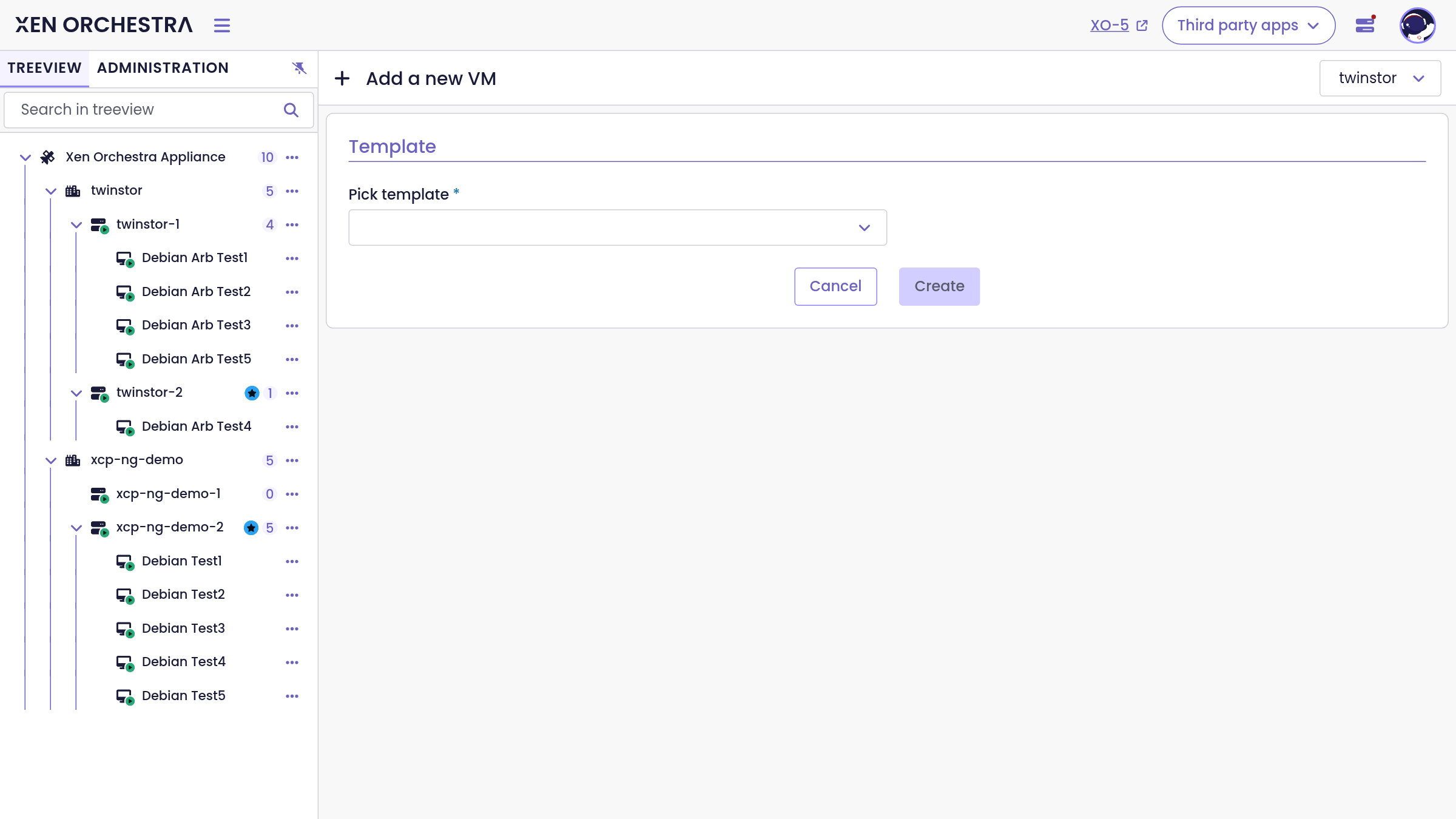The width and height of the screenshot is (1456, 819).
Task: Select Debian Arb Test5 in the tree
Action: [197, 359]
